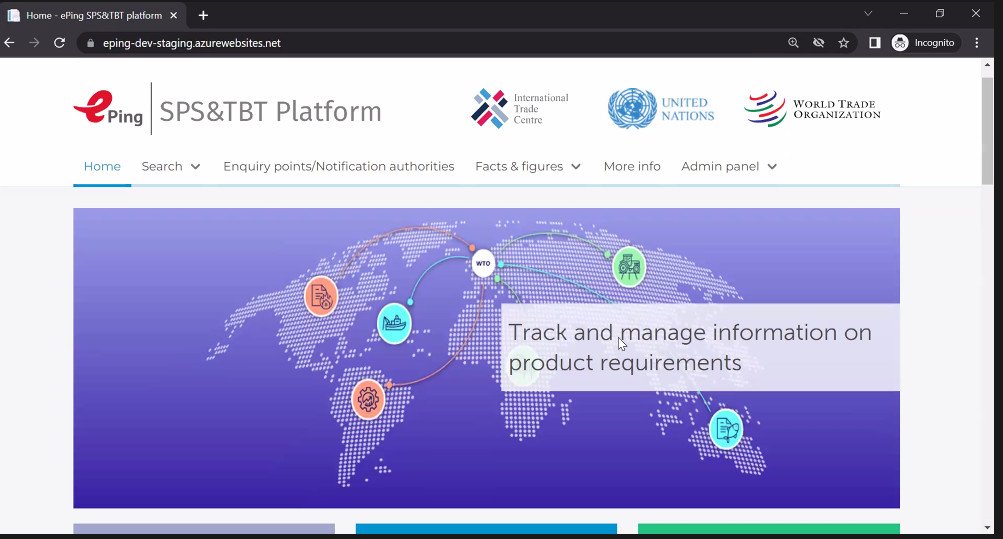
Task: Expand the Search dropdown menu
Action: coord(171,166)
